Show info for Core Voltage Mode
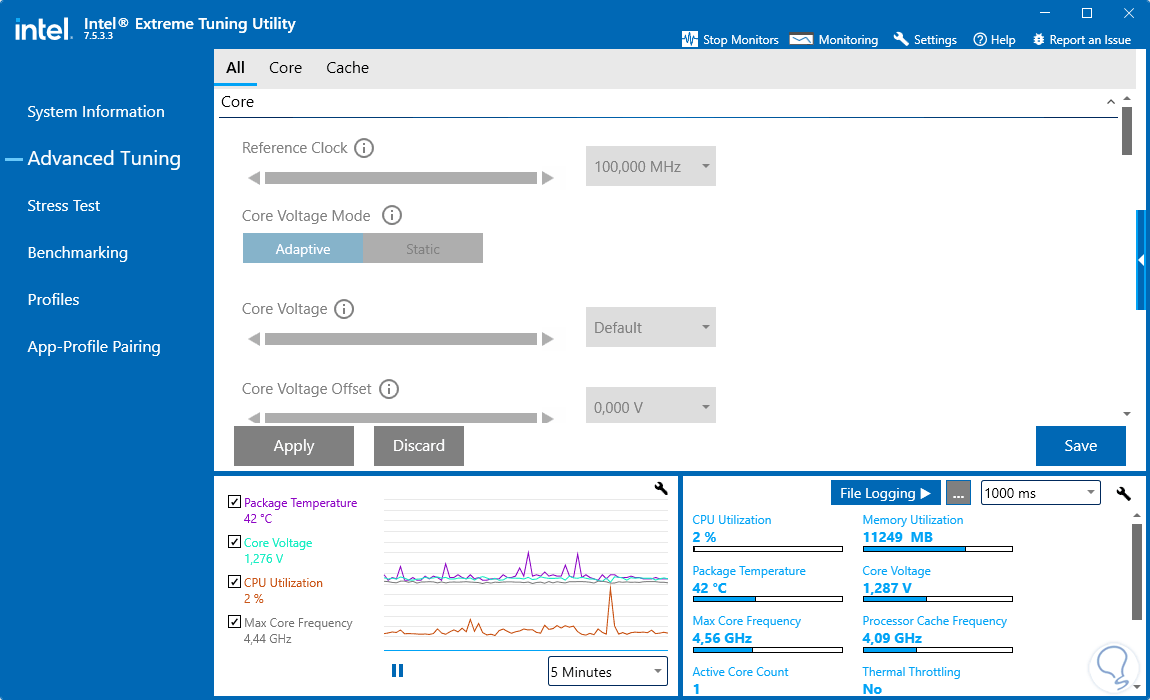The width and height of the screenshot is (1150, 700). [392, 216]
